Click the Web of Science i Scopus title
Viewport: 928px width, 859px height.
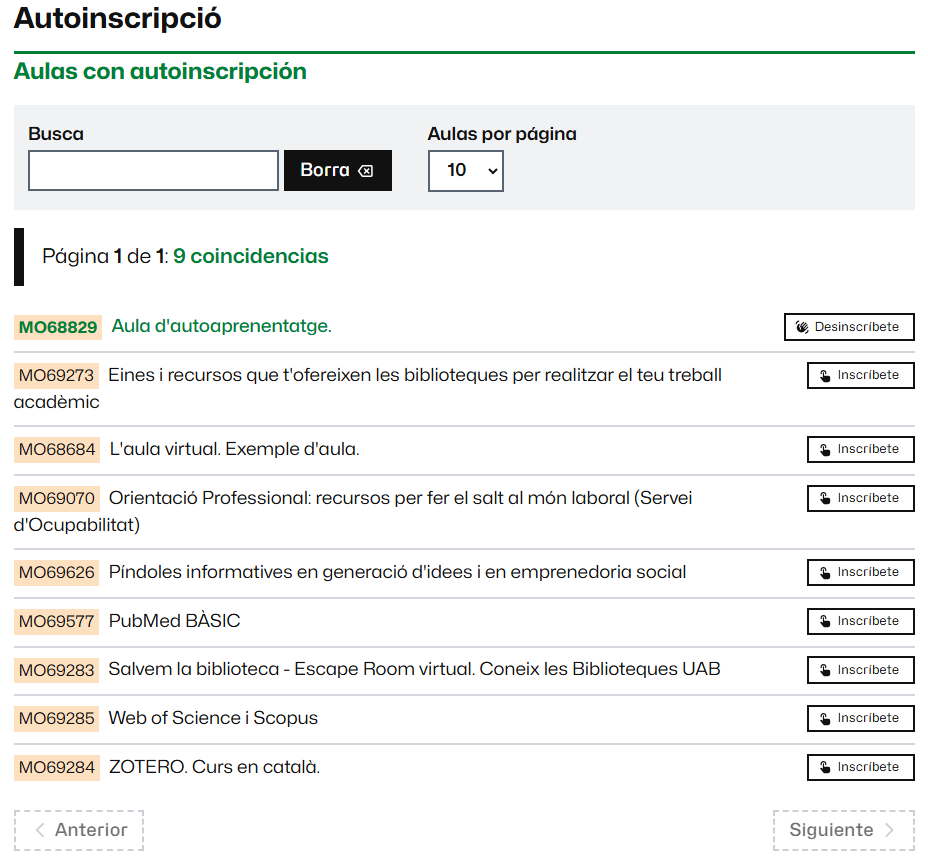click(213, 718)
